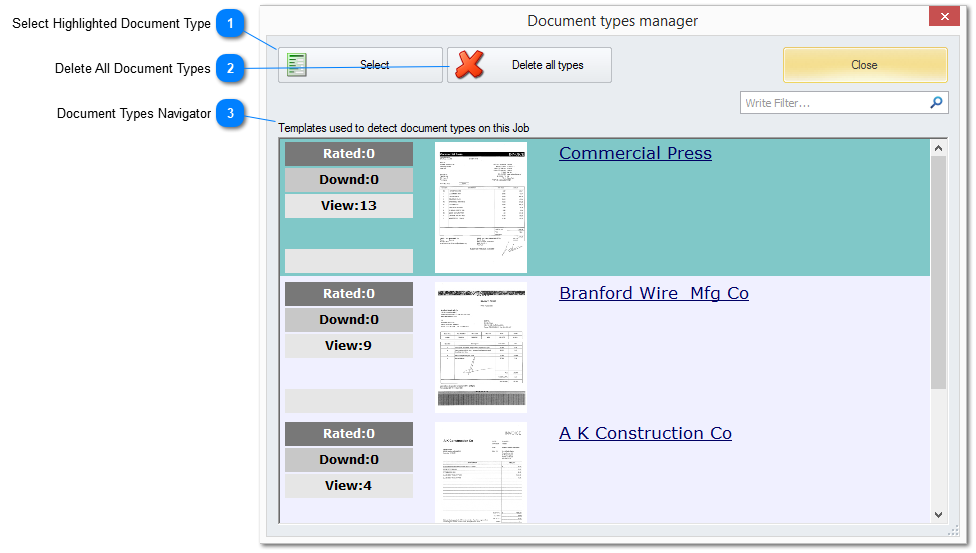Click View:9 for Branford Wire
Viewport: 976px width, 553px height.
(349, 346)
